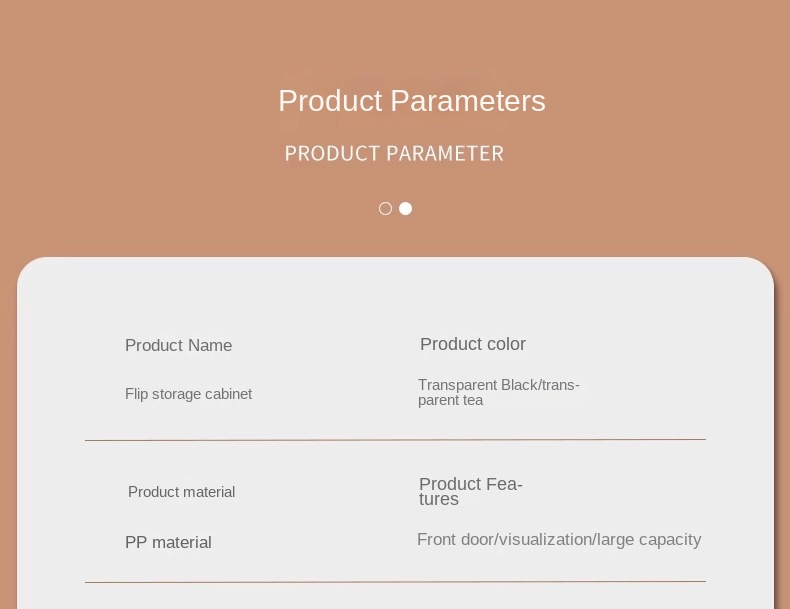Click the 'Product Features' label
The height and width of the screenshot is (609, 790).
(470, 491)
